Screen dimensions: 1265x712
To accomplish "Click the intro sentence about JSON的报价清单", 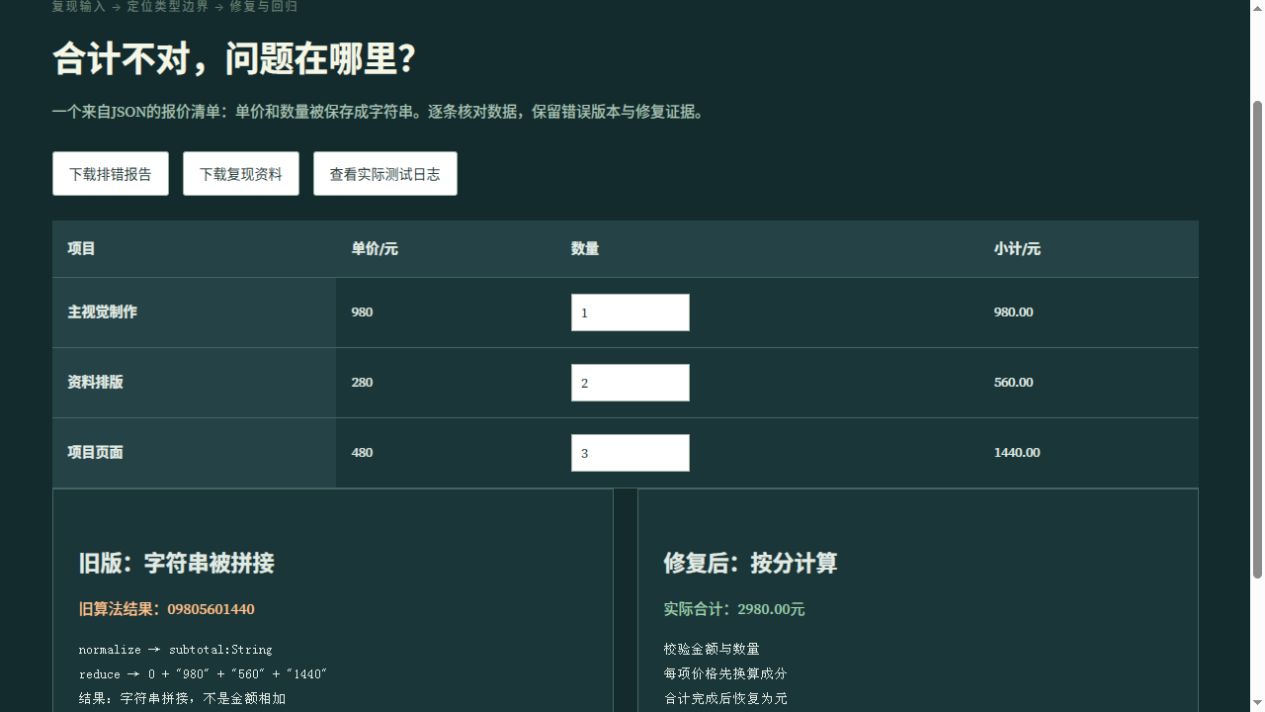I will pos(380,112).
